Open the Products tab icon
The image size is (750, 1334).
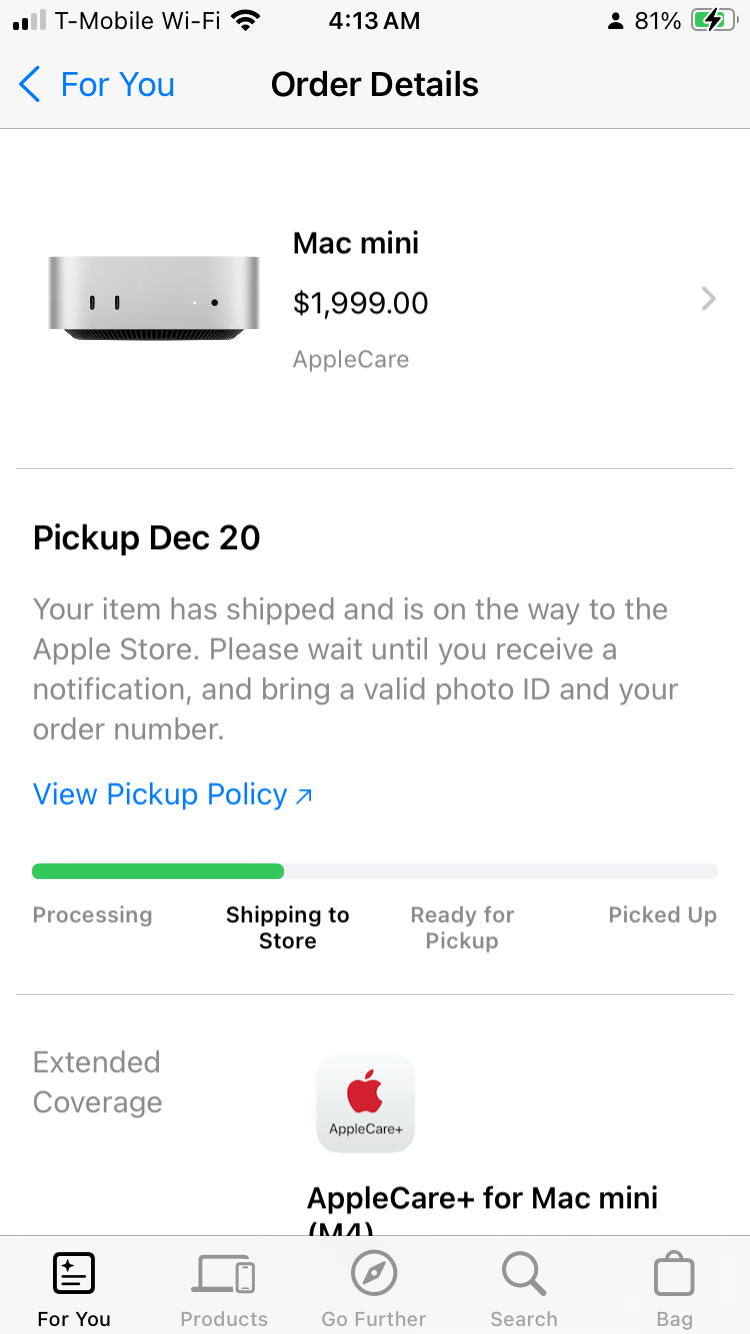click(x=224, y=1275)
